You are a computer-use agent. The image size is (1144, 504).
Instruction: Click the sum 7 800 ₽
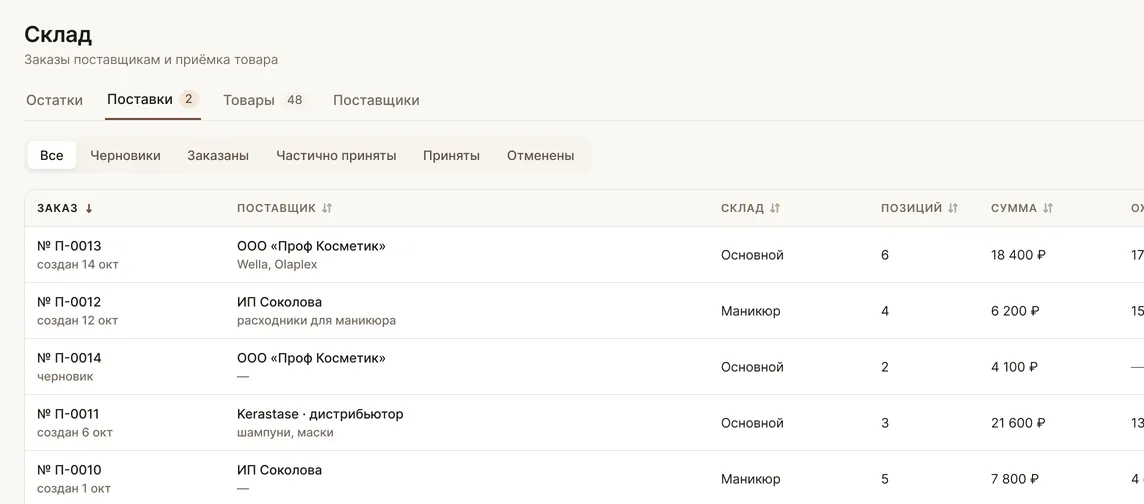point(1016,479)
